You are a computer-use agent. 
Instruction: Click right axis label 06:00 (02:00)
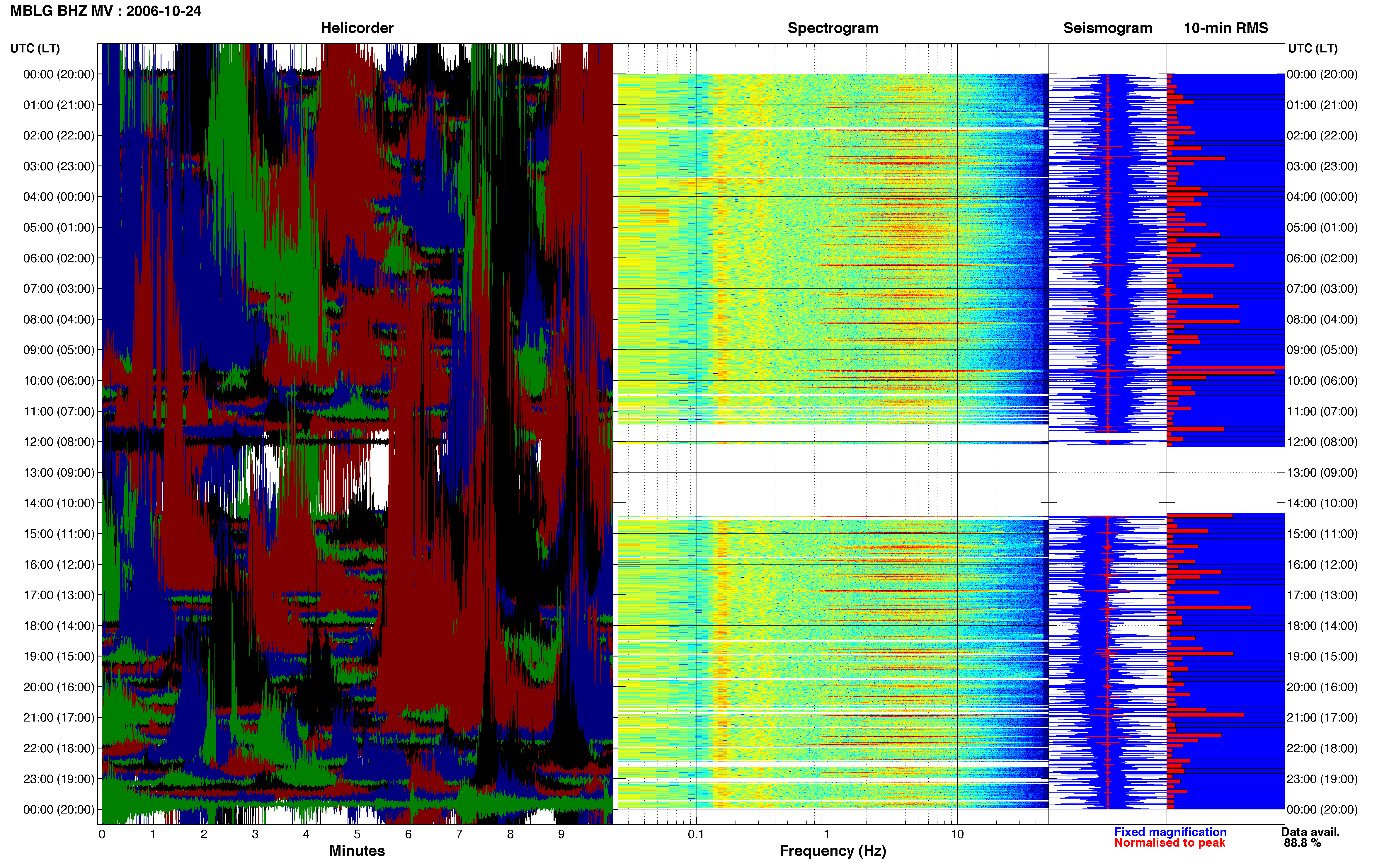[x=1322, y=258]
